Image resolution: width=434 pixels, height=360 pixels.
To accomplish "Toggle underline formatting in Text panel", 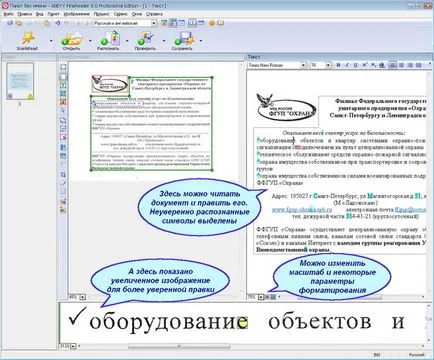I will [x=356, y=65].
